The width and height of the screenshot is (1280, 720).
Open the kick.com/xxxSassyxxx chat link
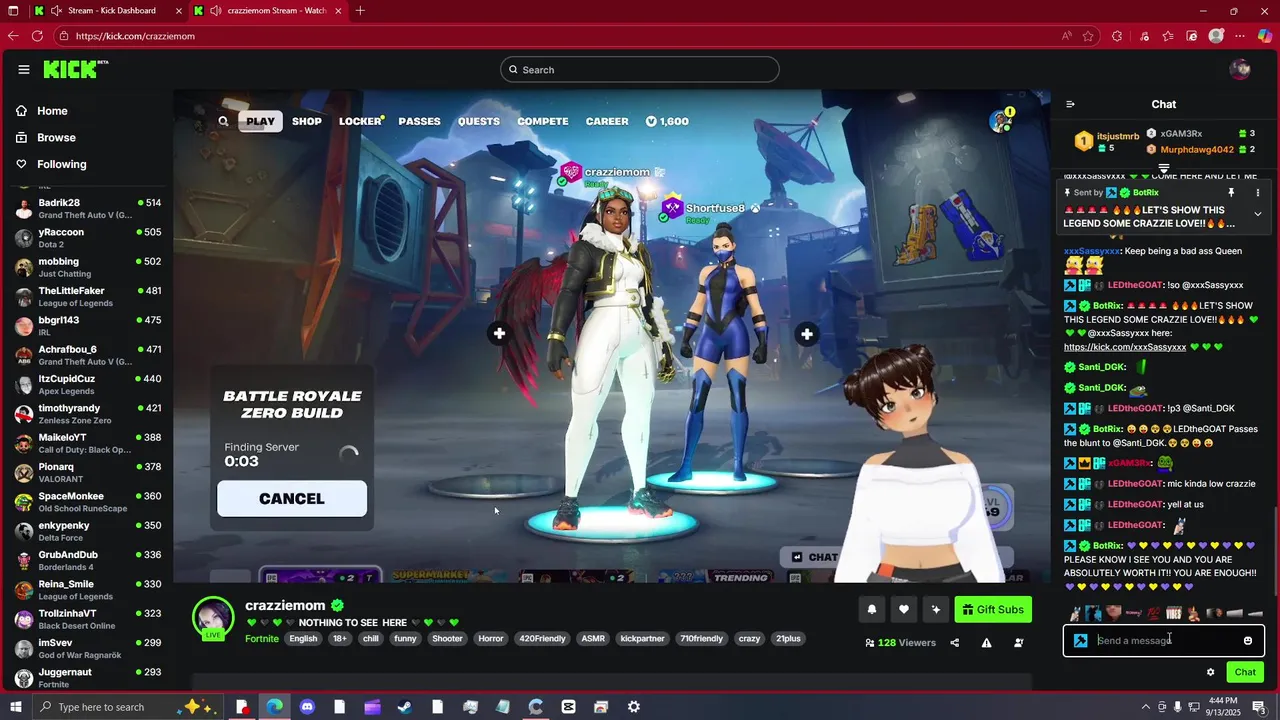click(1125, 347)
